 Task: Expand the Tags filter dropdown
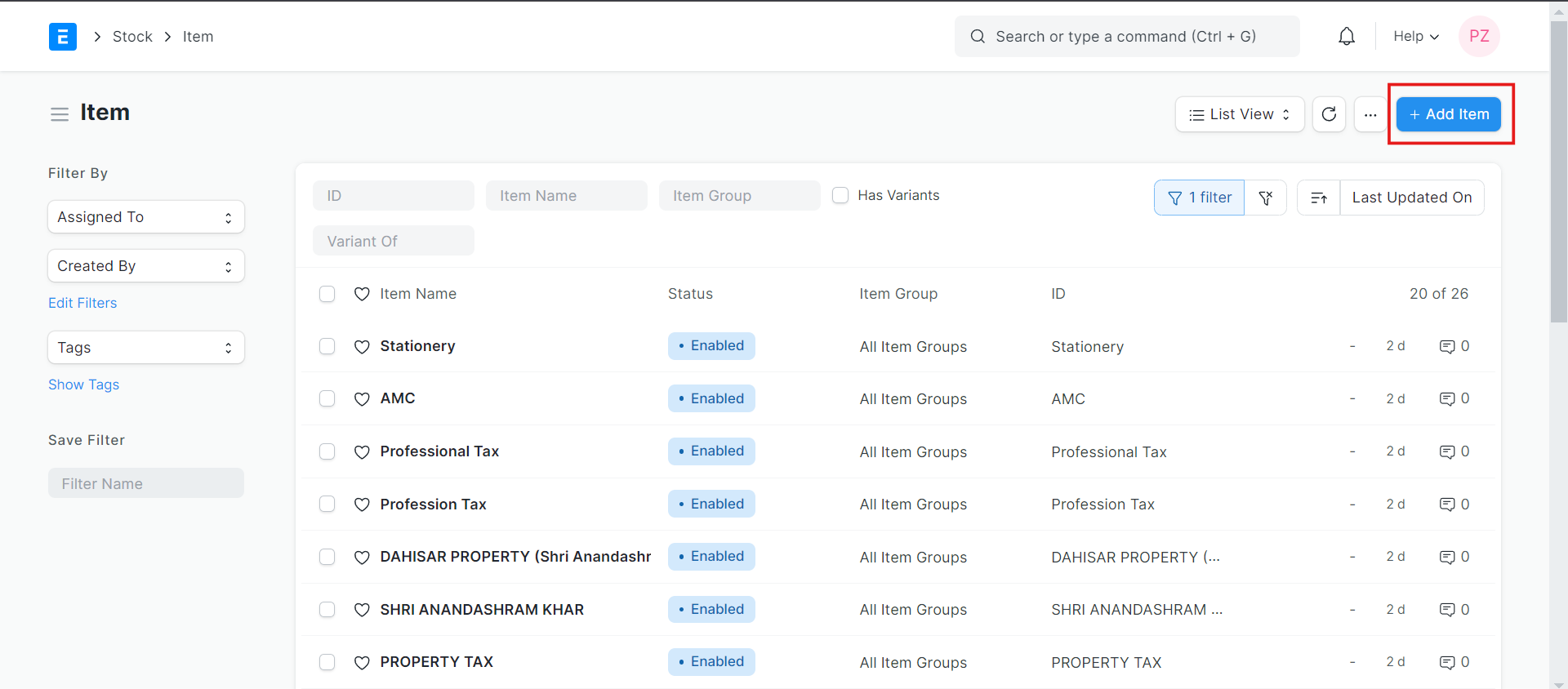(x=146, y=348)
